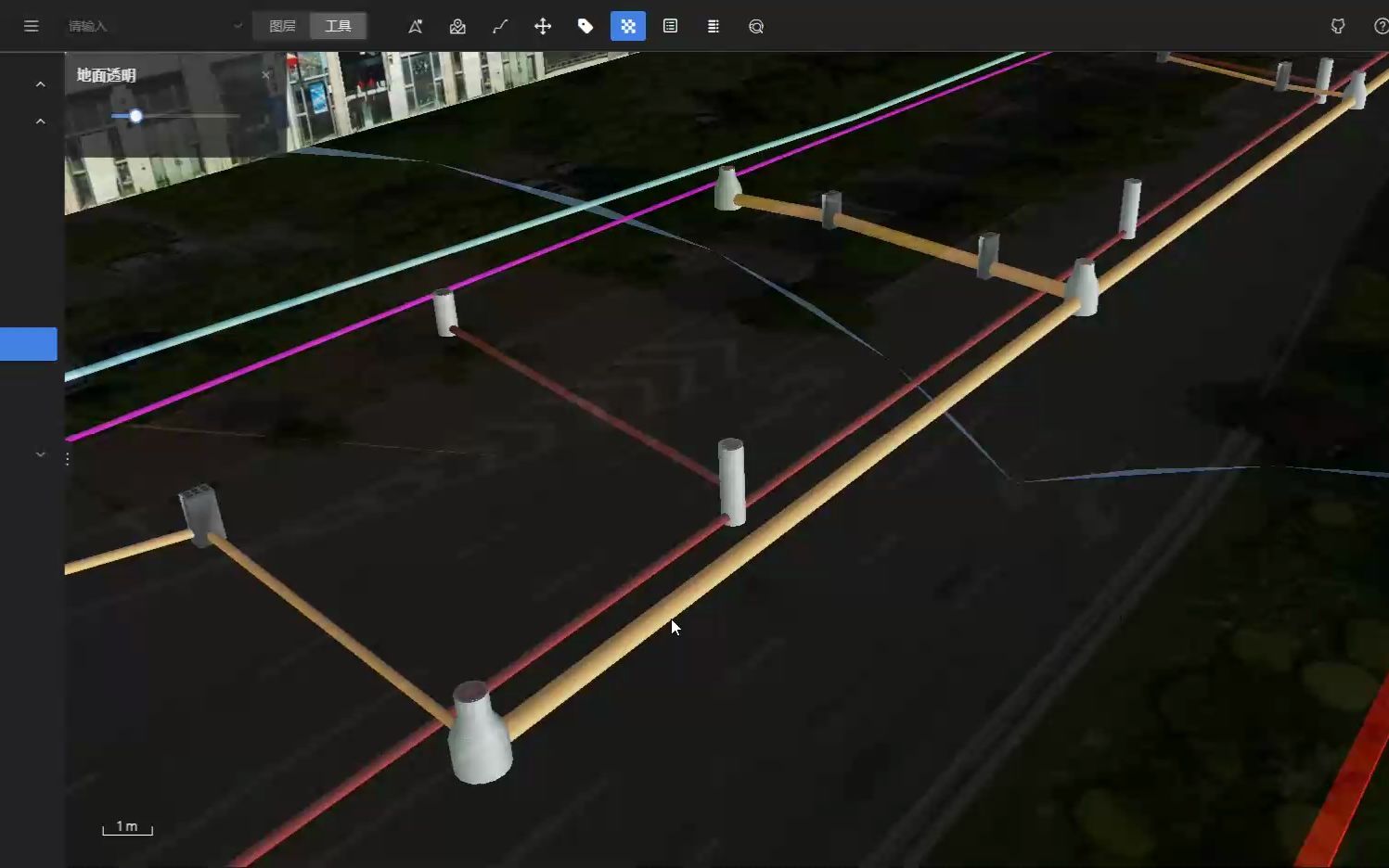Toggle the highlighted ground transparency tool
1389x868 pixels.
click(x=628, y=26)
